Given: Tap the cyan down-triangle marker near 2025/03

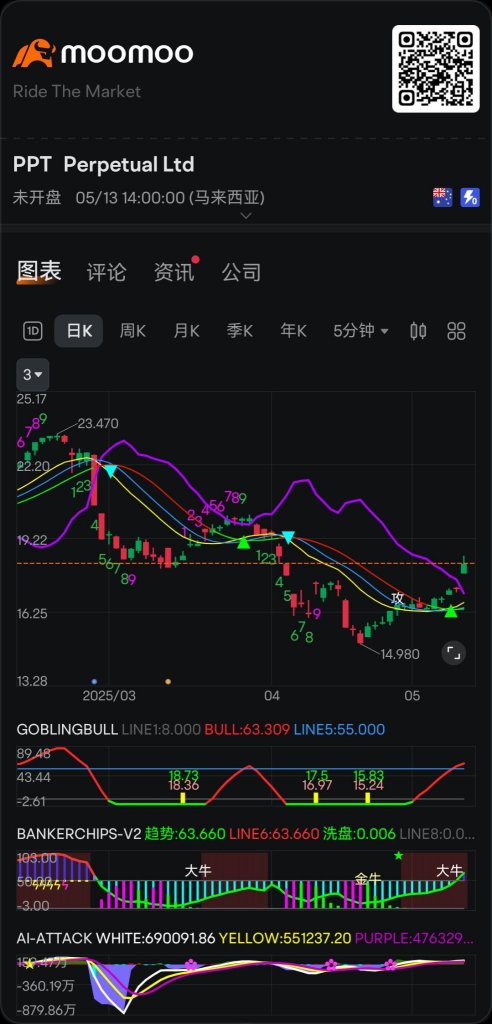Looking at the screenshot, I should (x=110, y=472).
